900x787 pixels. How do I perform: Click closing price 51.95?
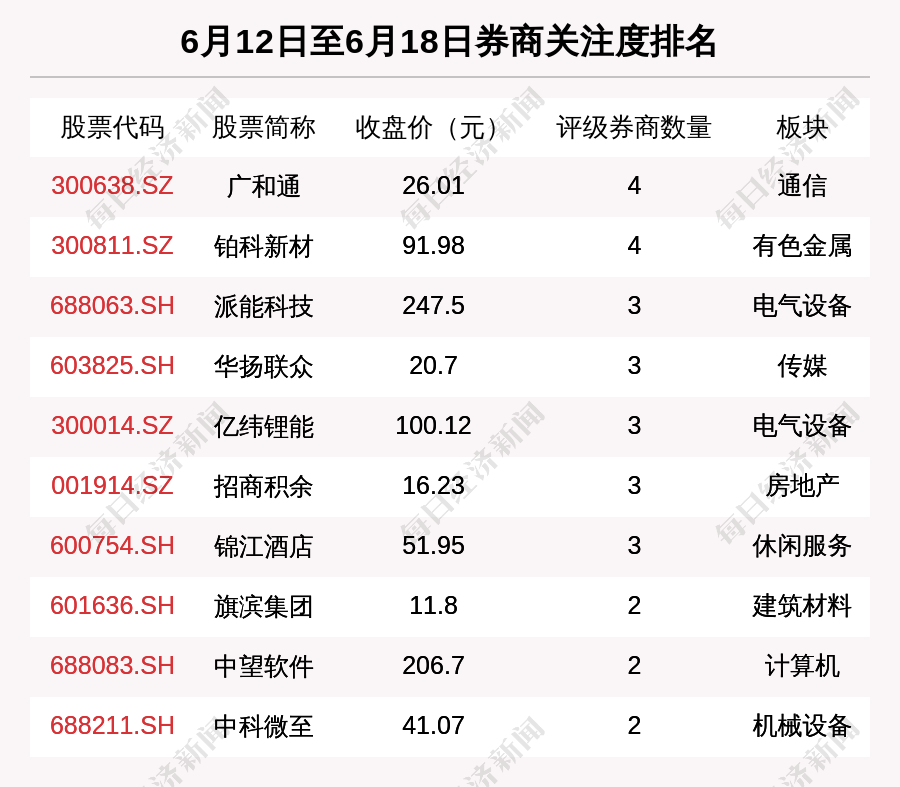pos(433,545)
